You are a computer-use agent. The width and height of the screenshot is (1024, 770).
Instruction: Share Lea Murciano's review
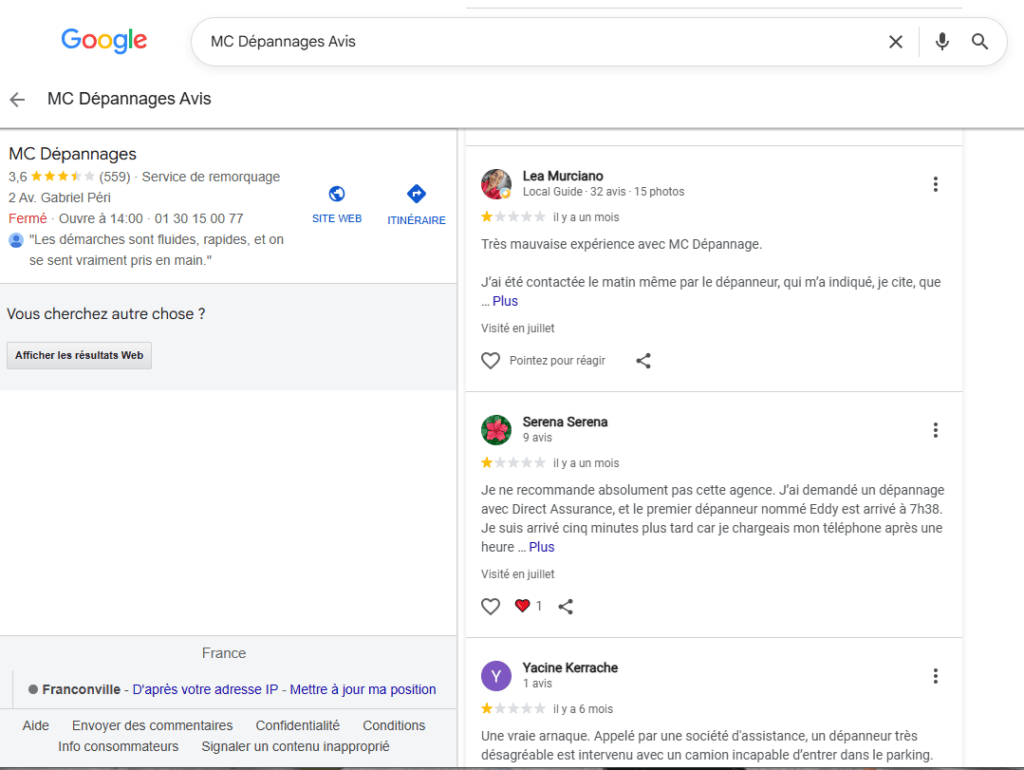(643, 361)
